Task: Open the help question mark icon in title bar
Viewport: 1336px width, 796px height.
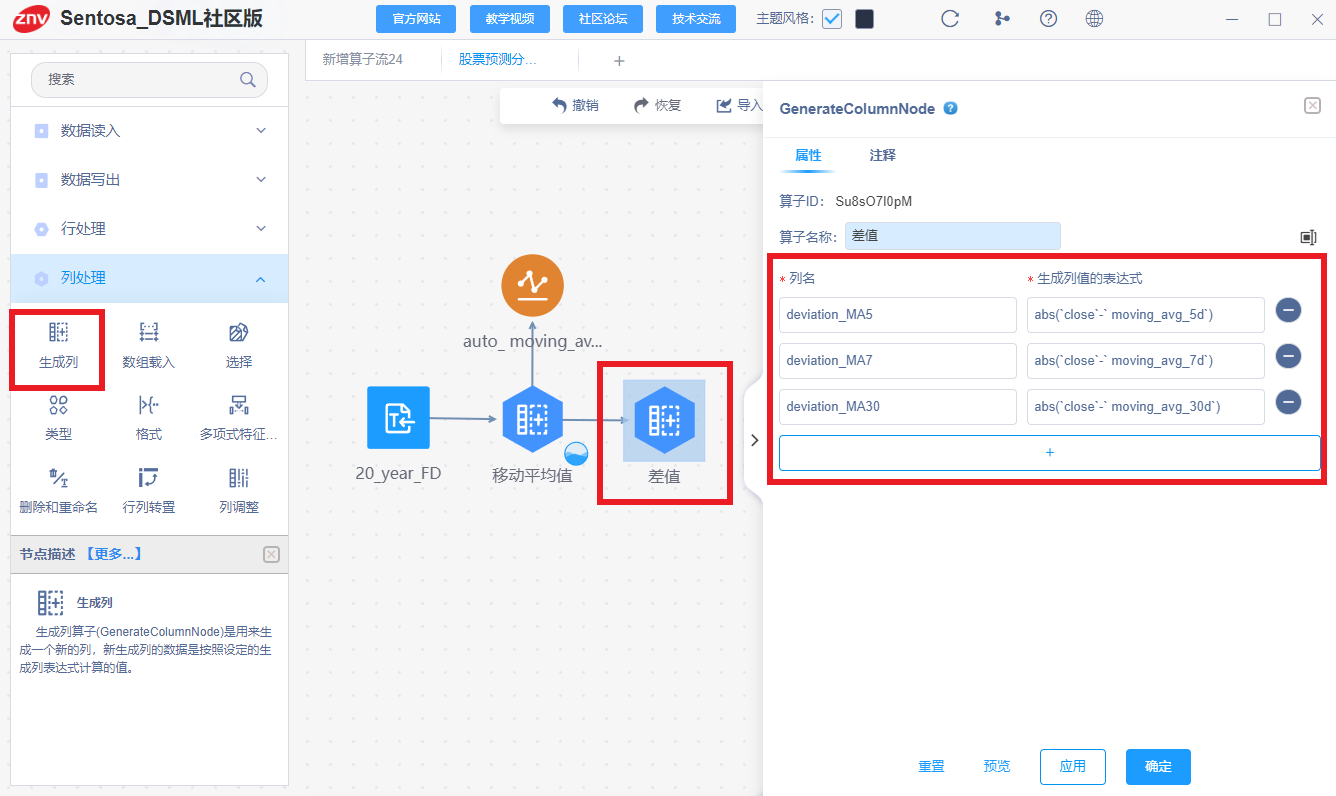Action: (x=1048, y=19)
